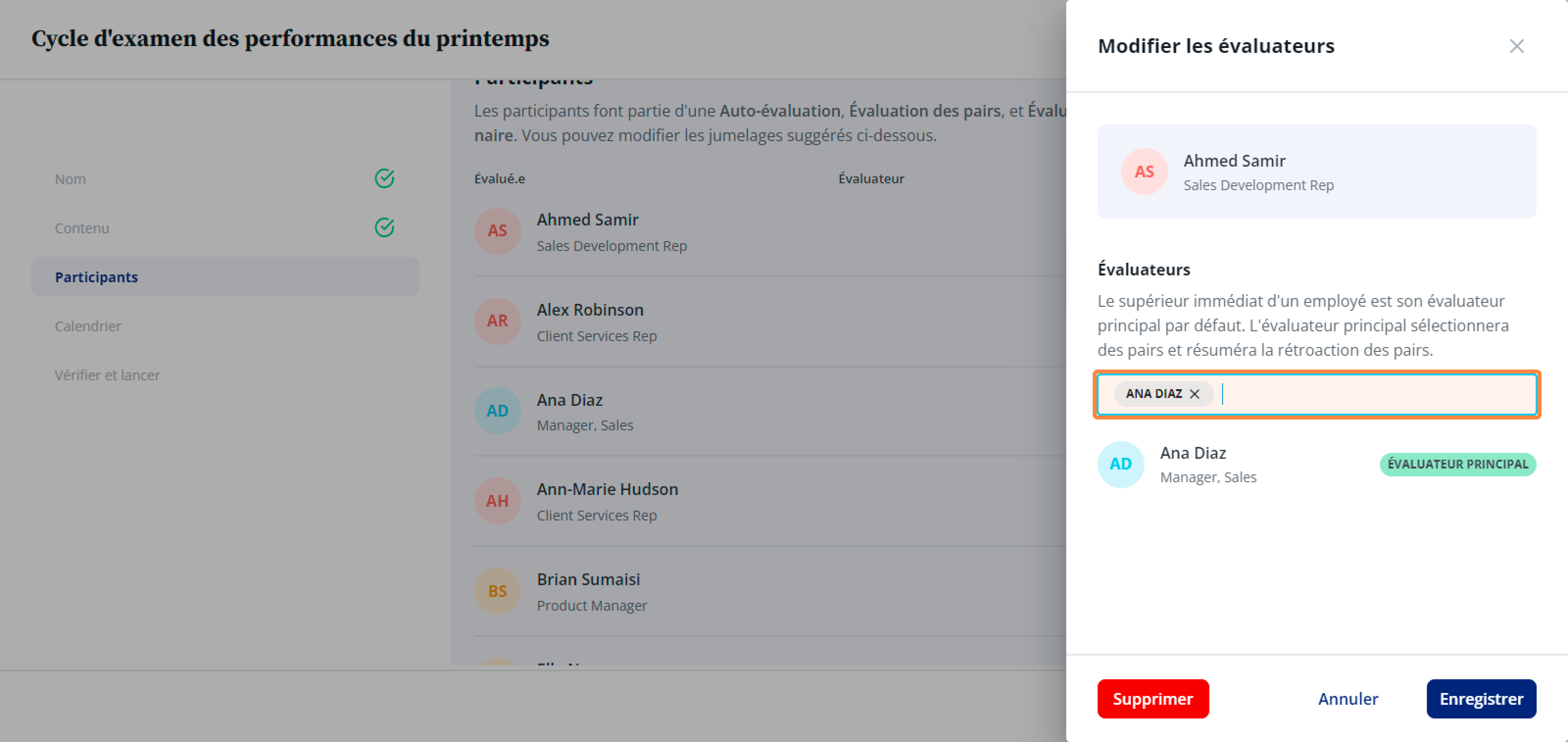Image resolution: width=1568 pixels, height=742 pixels.
Task: Close the Modifier les évaluateurs panel
Action: pyautogui.click(x=1516, y=46)
